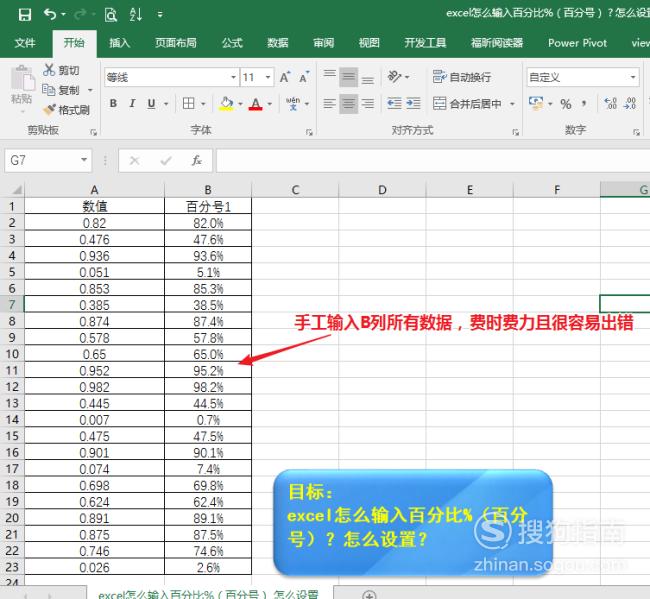
Task: Click the increase indent icon
Action: tap(413, 103)
